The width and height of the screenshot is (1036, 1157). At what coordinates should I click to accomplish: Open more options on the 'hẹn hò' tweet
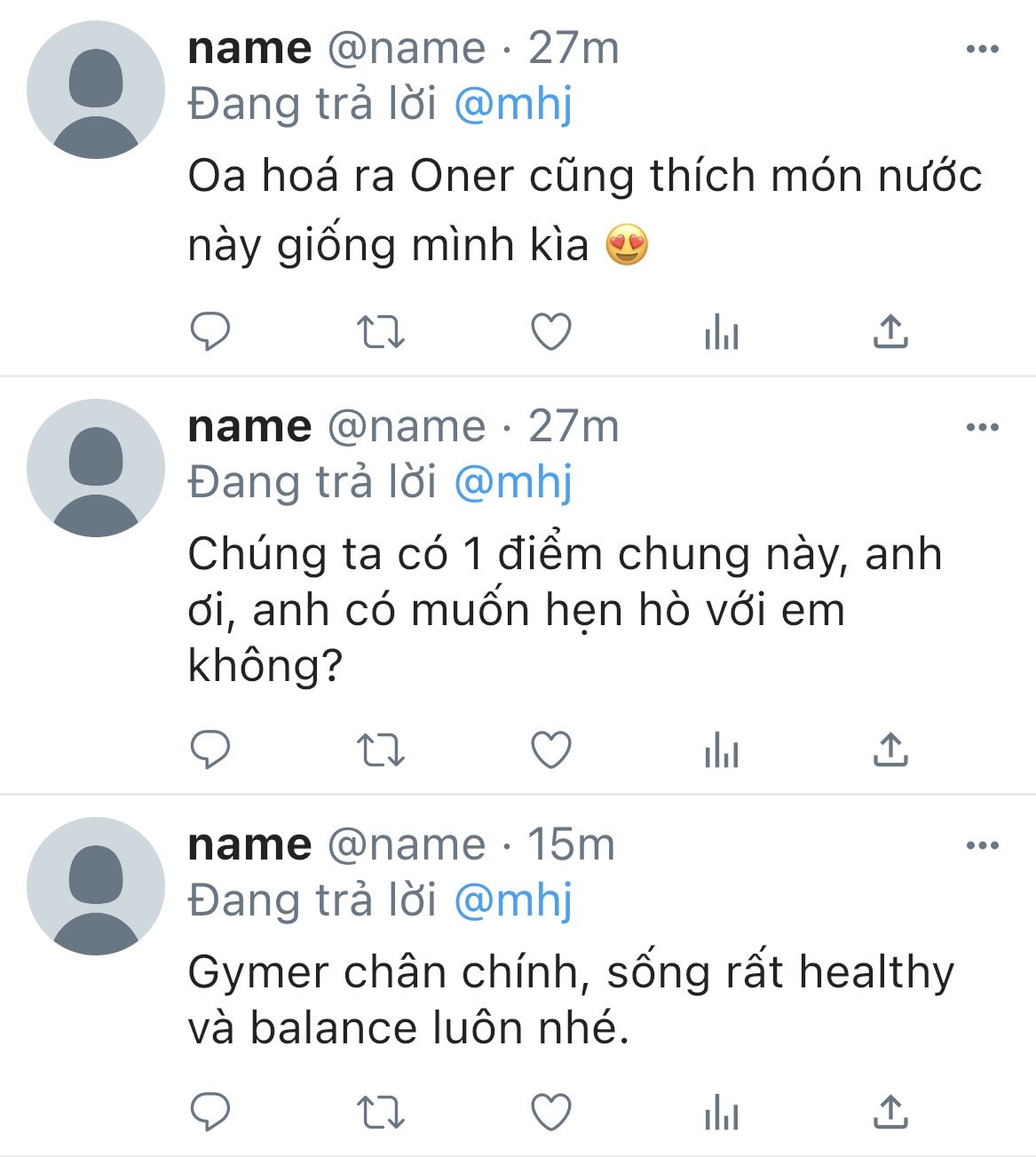tap(982, 428)
